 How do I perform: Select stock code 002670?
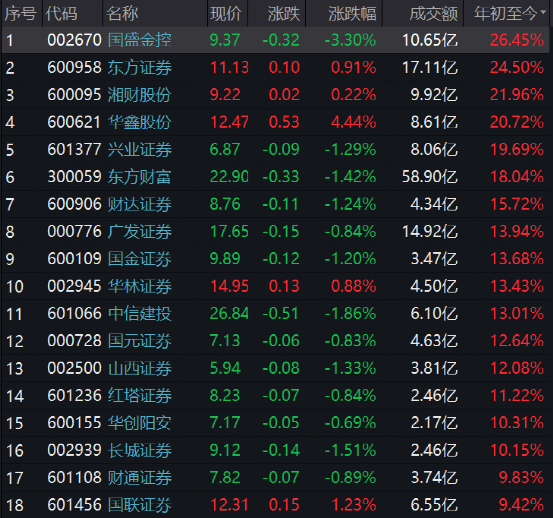point(74,40)
